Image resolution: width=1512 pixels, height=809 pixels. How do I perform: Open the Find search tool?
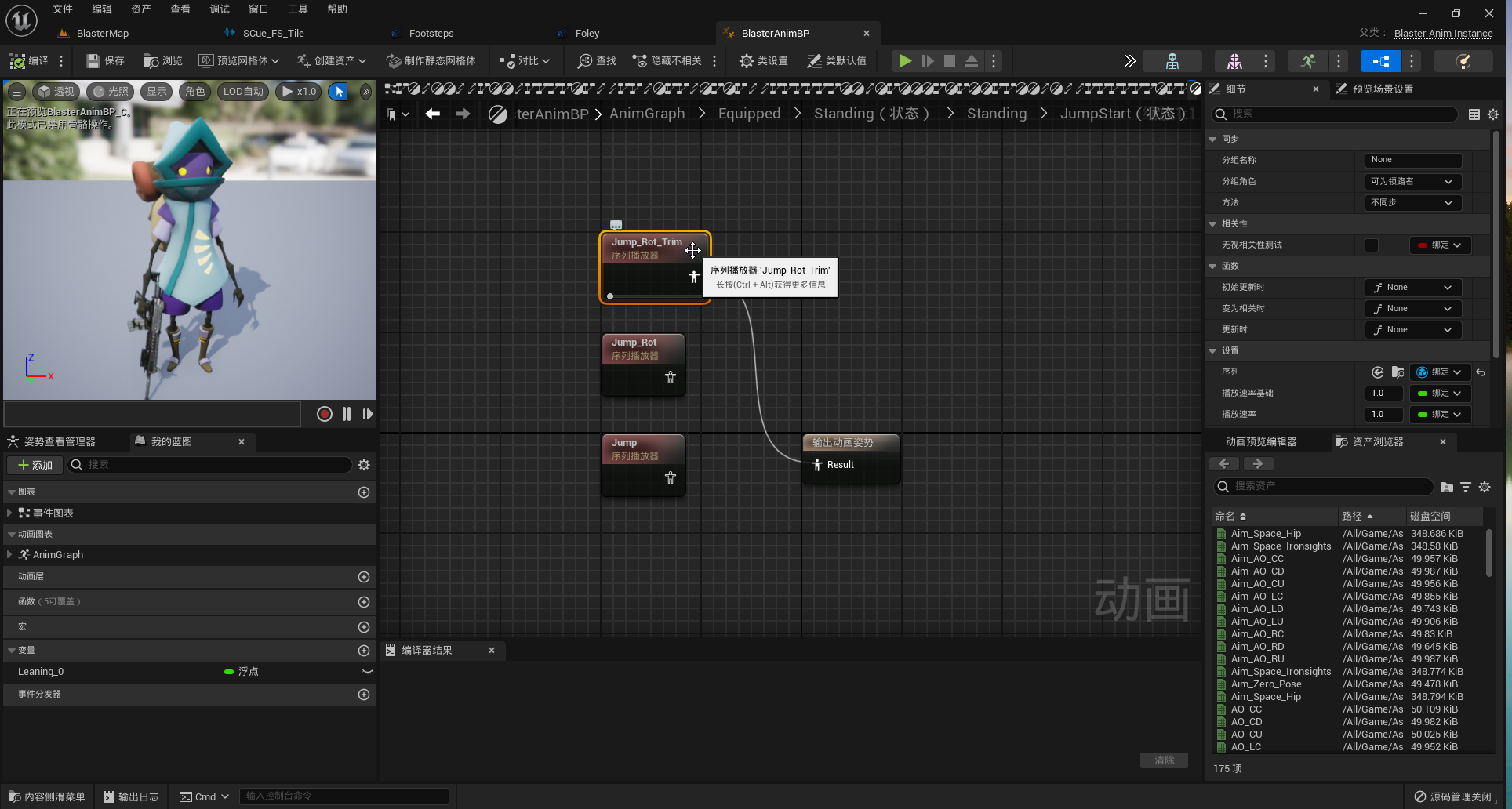click(597, 60)
